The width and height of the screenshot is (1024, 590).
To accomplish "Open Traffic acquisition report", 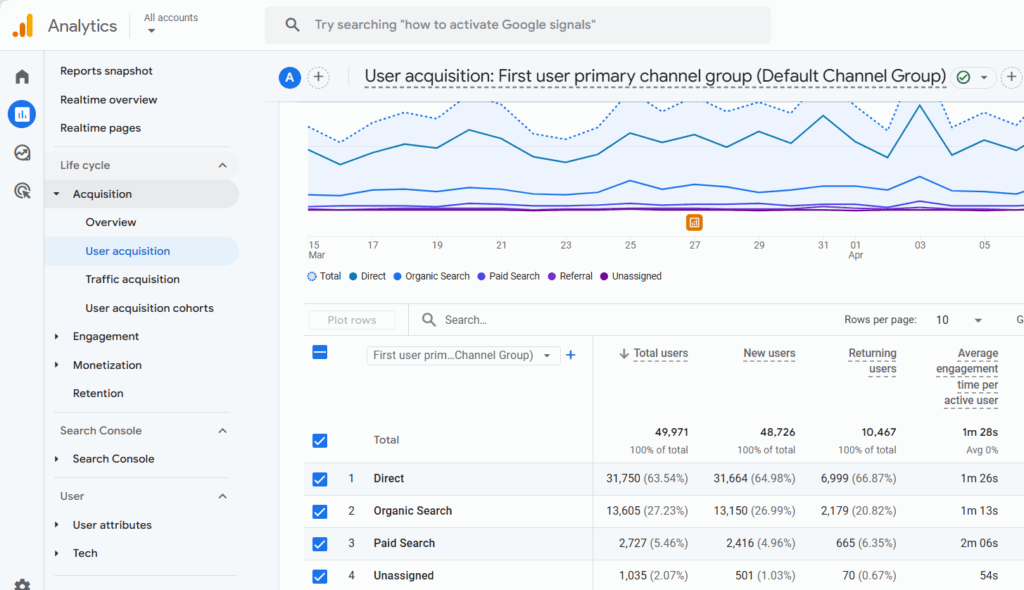I will point(132,280).
